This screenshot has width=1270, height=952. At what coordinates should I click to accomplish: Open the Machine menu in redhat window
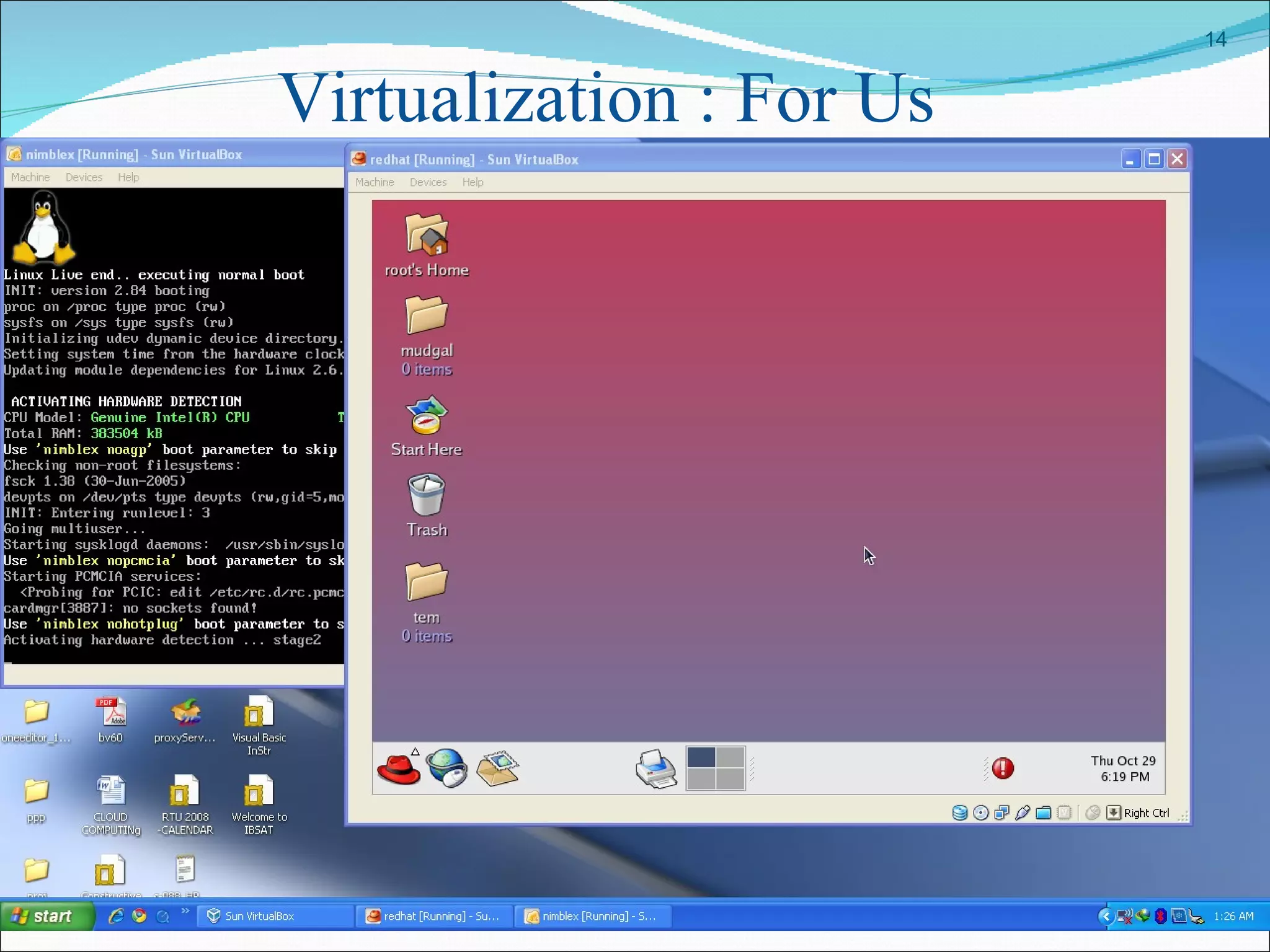point(375,182)
